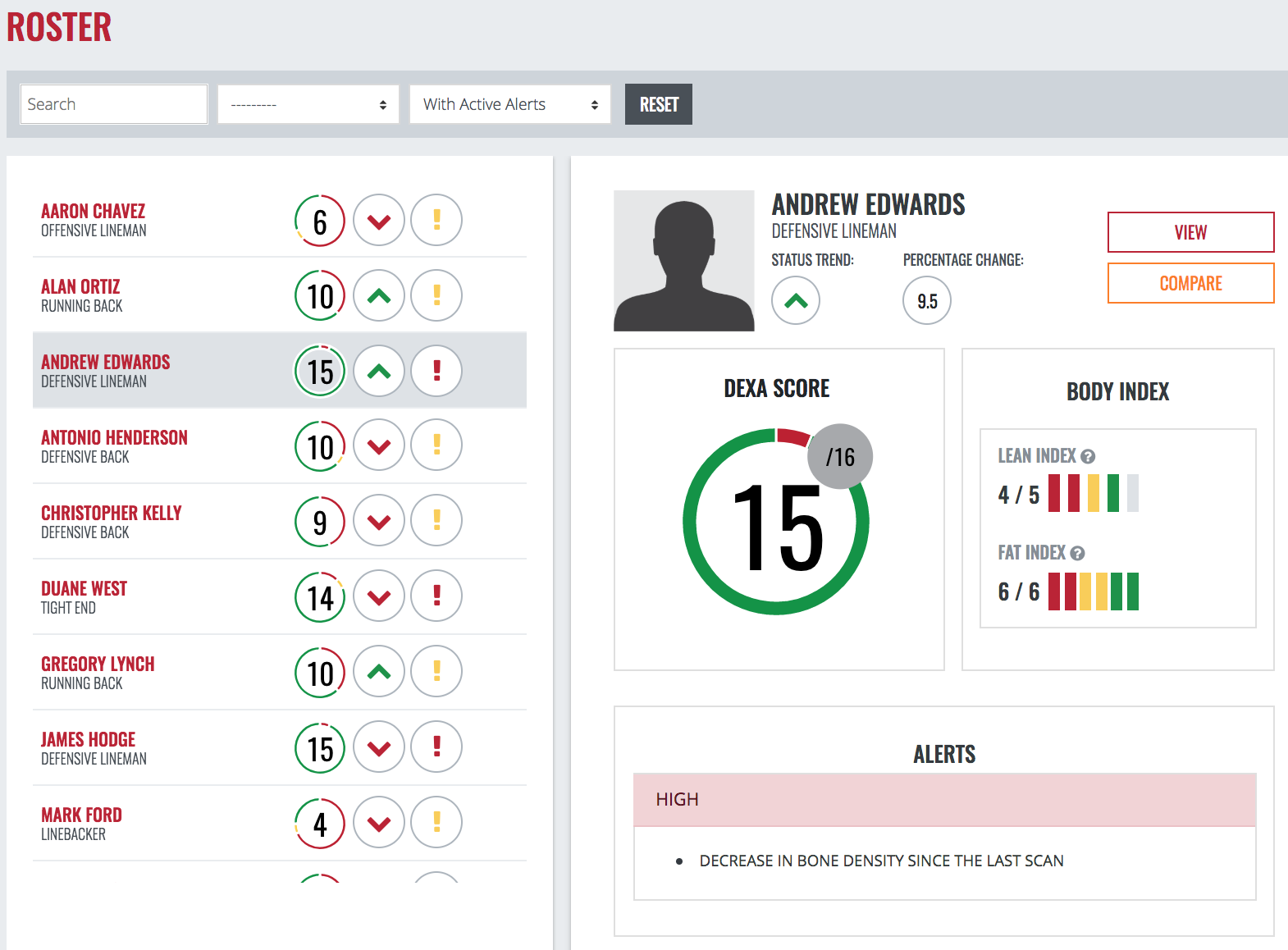Click Duane West's red alert exclamation icon
The width and height of the screenshot is (1288, 950).
[436, 596]
